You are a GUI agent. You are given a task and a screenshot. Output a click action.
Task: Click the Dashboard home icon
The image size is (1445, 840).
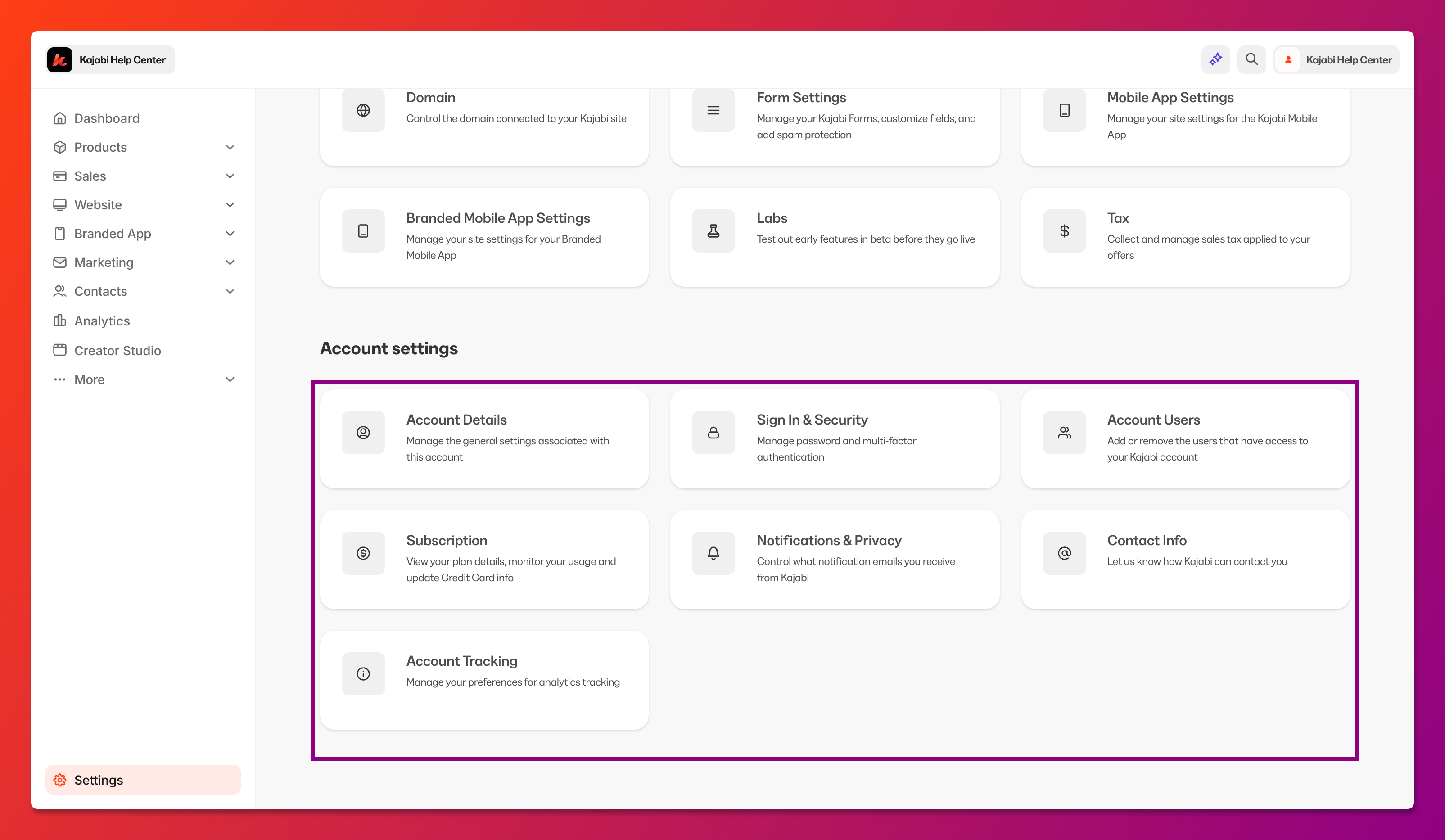pos(59,118)
